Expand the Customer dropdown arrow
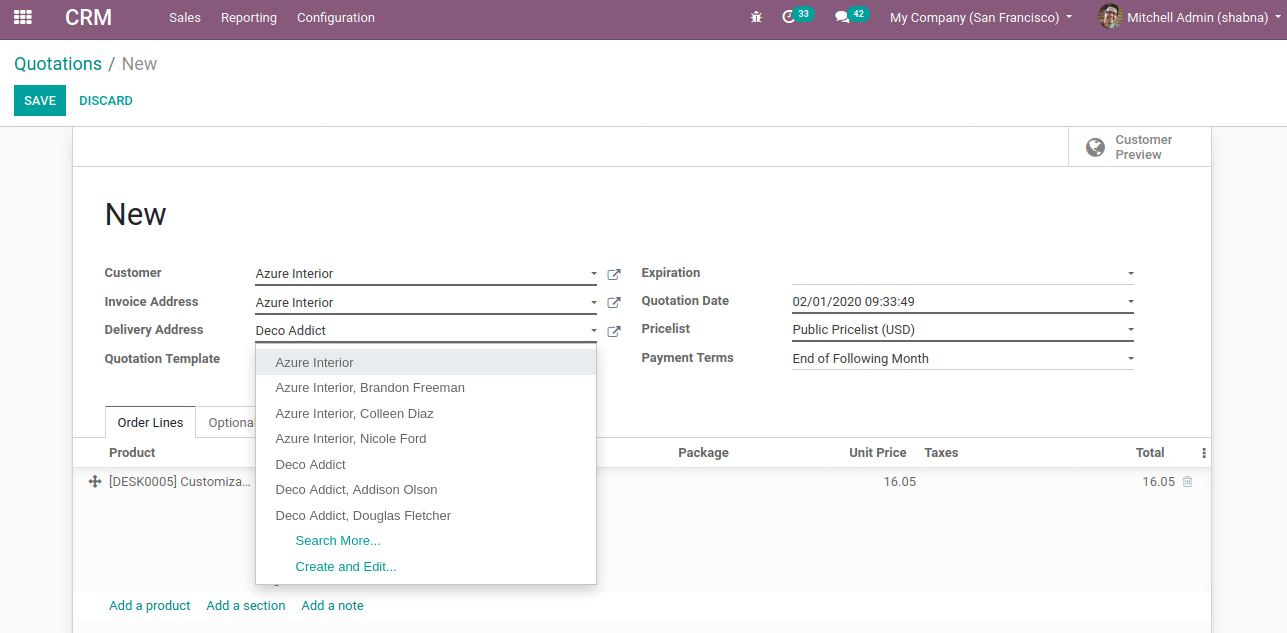 [593, 274]
